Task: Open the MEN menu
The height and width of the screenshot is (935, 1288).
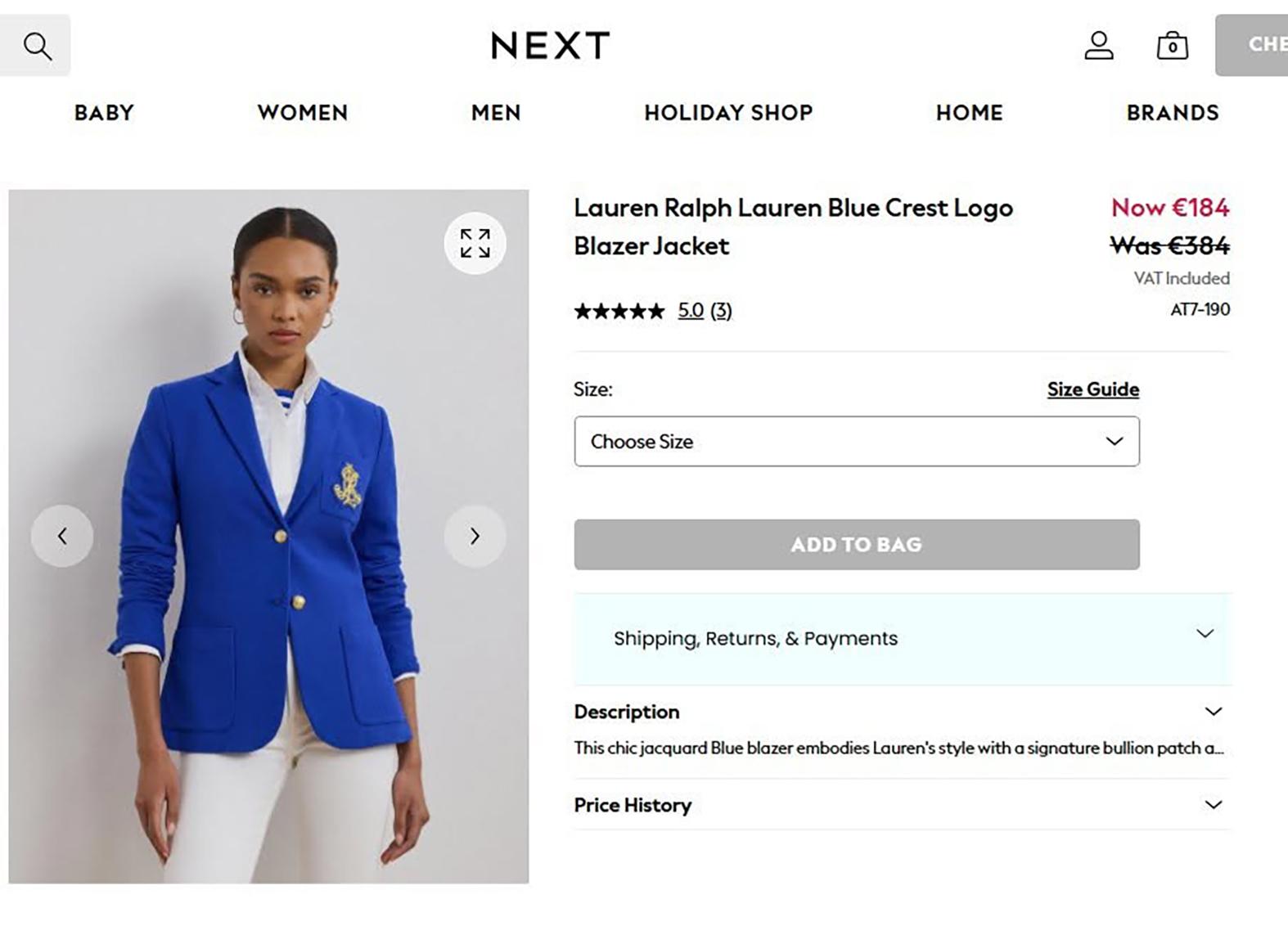Action: point(496,113)
